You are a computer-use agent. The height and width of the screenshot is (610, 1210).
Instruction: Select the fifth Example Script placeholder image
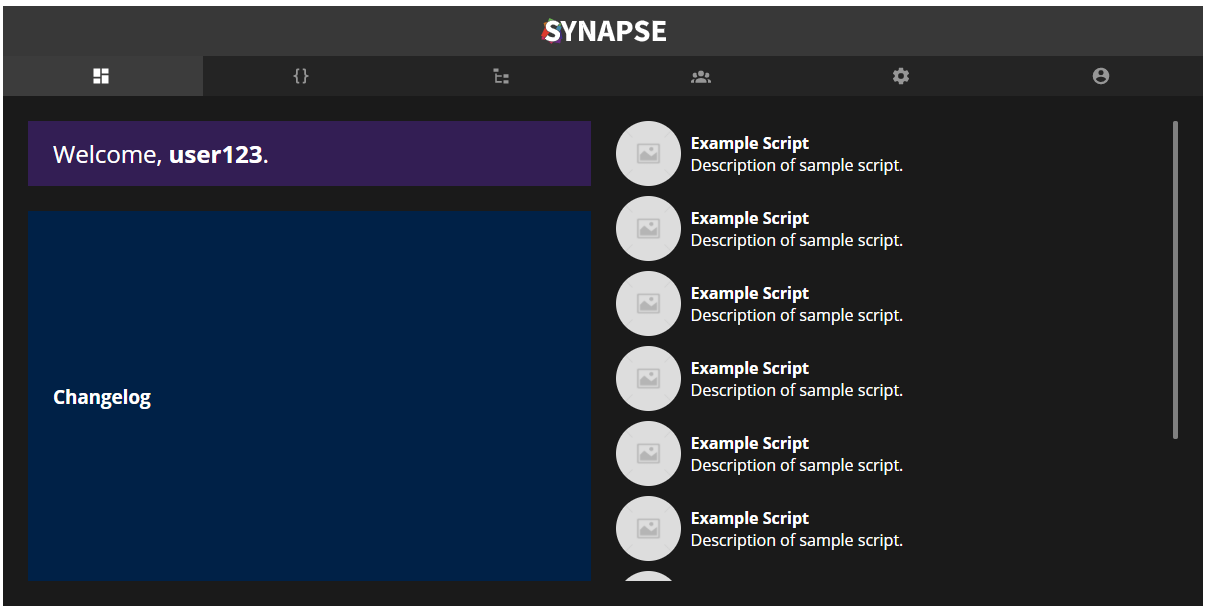tap(648, 454)
